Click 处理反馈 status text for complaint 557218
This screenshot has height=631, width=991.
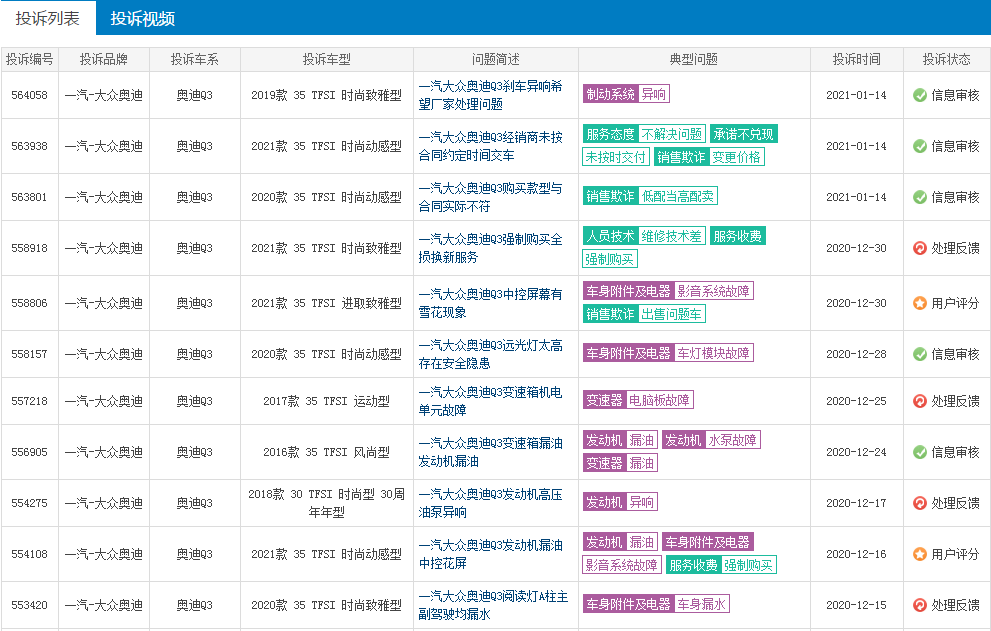(955, 401)
